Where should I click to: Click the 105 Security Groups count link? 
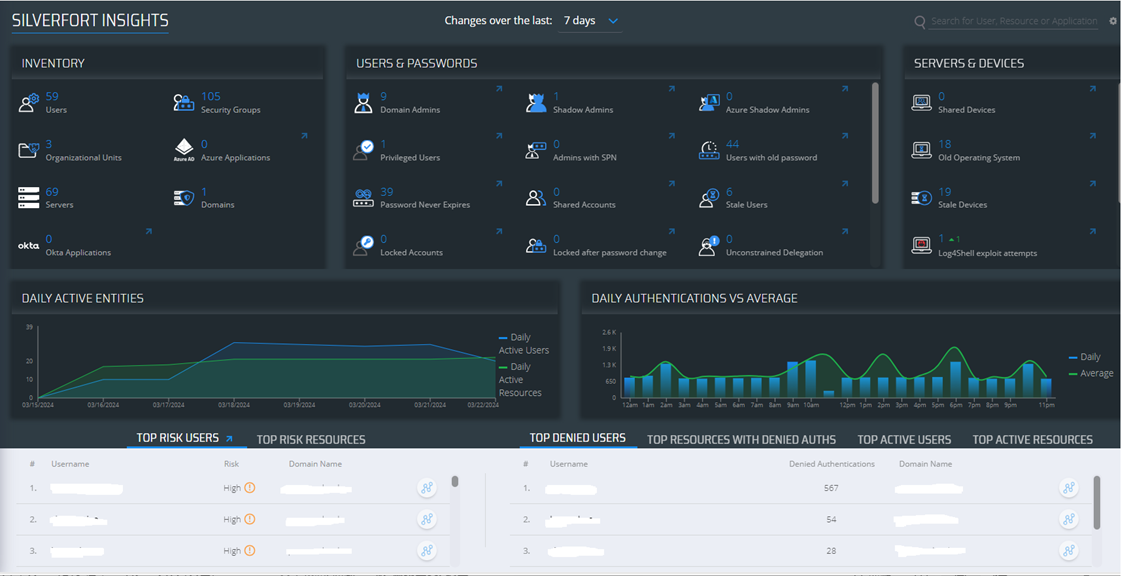(x=210, y=97)
